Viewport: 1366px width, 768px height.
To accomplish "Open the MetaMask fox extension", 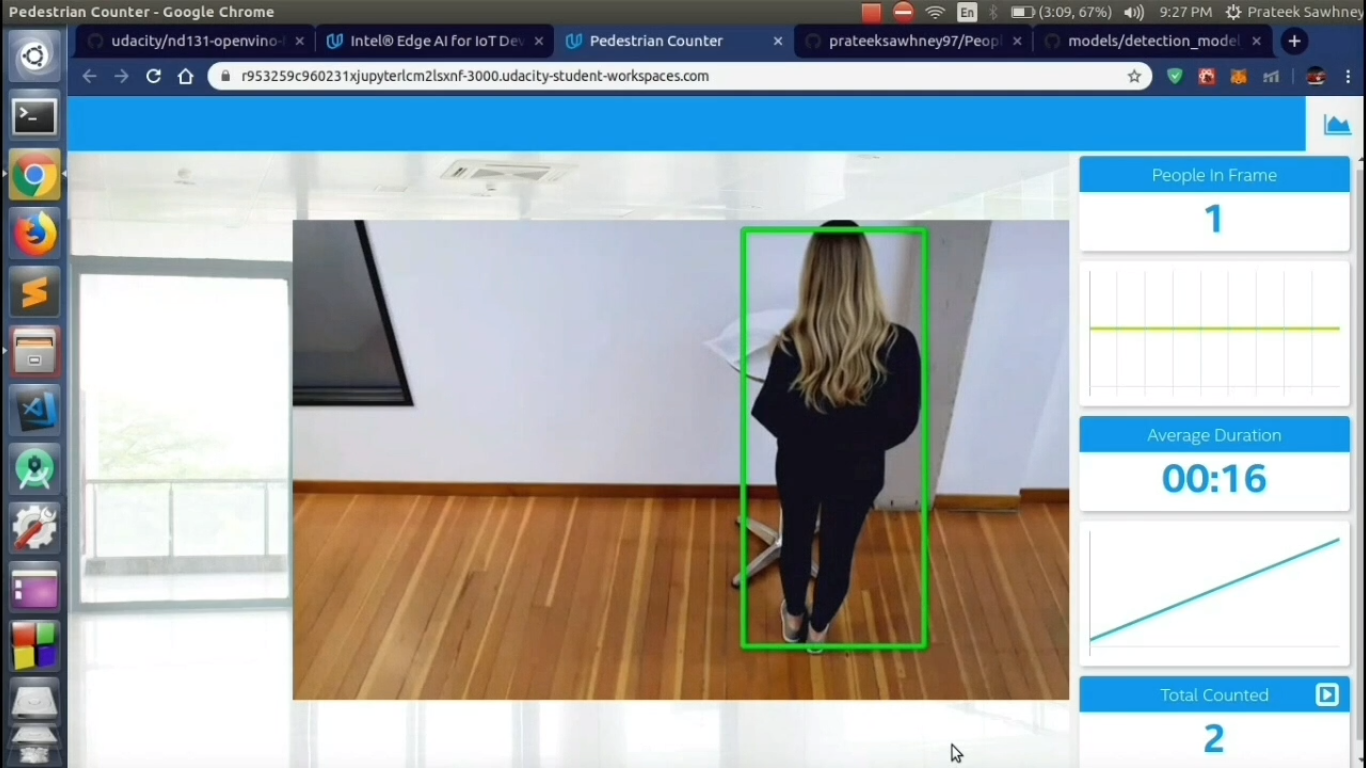I will [1239, 76].
